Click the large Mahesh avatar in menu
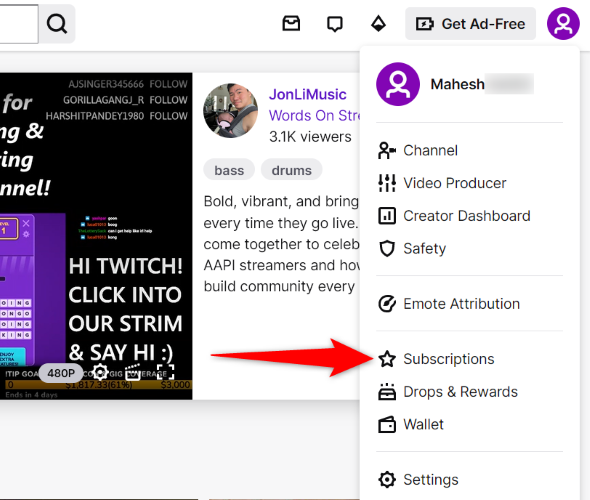The image size is (590, 500). 398,84
